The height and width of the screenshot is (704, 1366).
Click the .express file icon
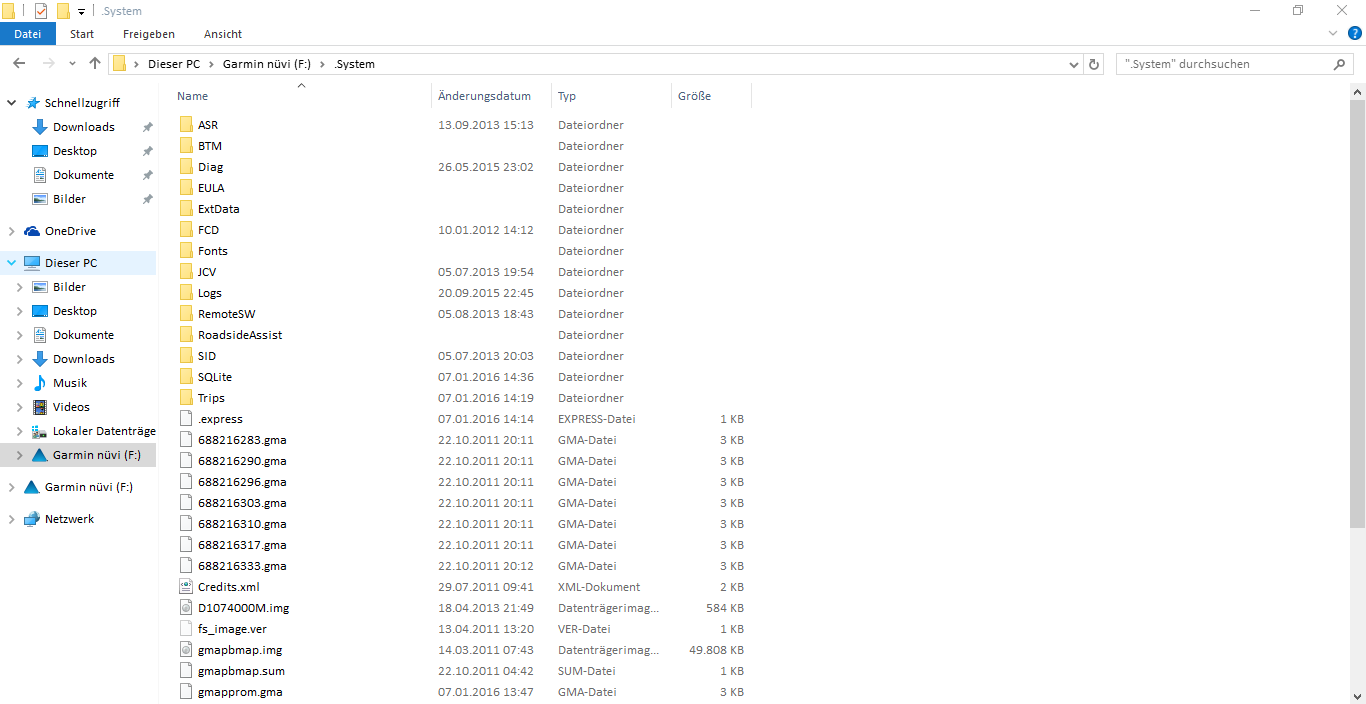186,419
